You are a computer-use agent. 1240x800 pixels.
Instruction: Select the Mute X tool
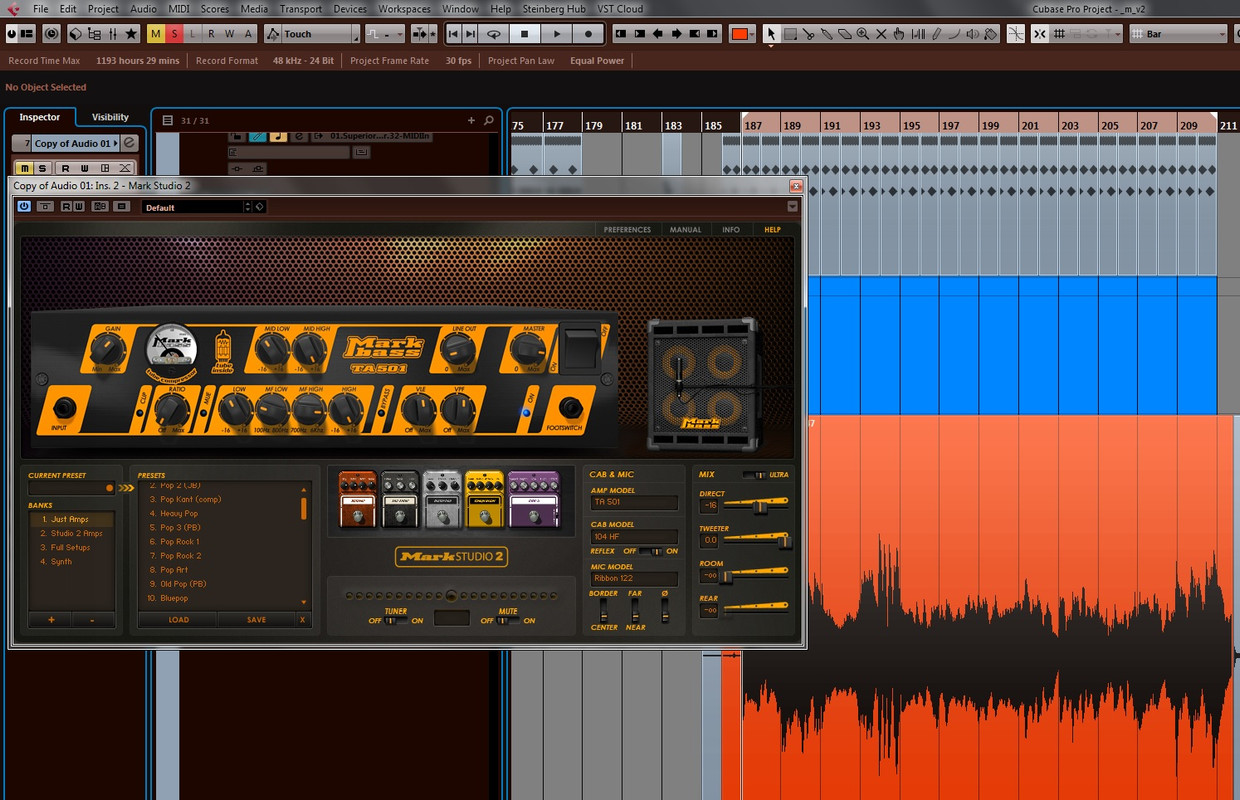coord(881,34)
